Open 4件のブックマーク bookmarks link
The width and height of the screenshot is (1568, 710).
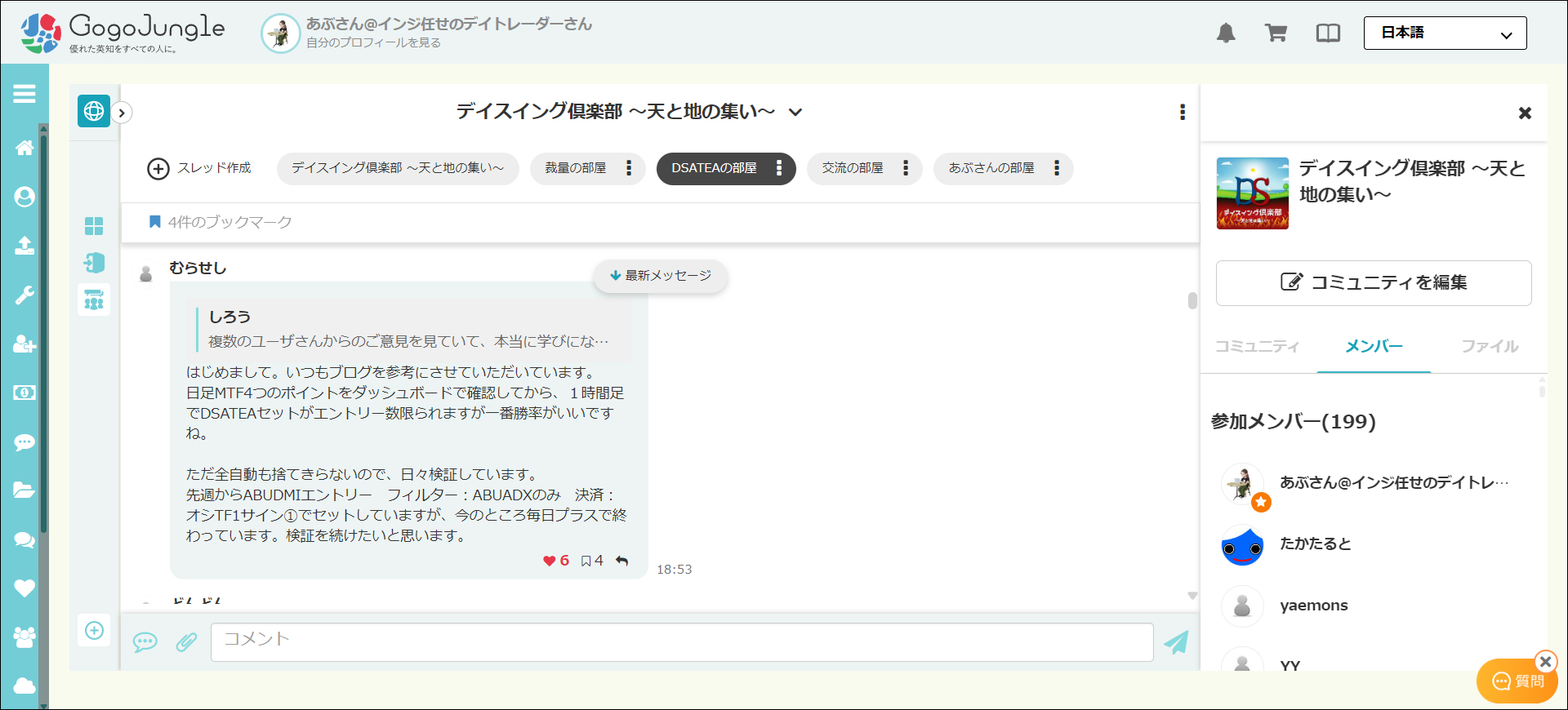click(220, 222)
